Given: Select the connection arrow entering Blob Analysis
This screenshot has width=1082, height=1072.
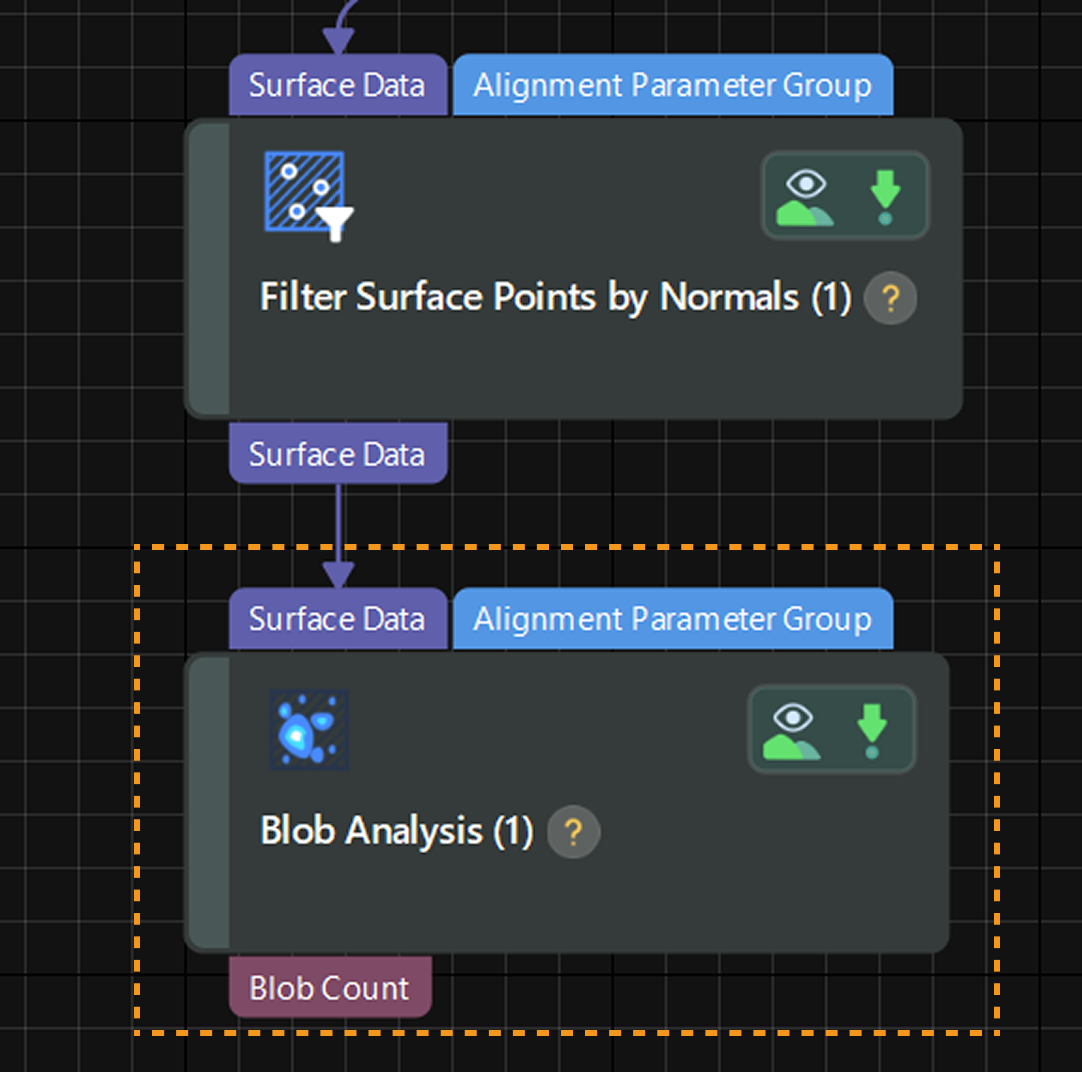Looking at the screenshot, I should (338, 540).
